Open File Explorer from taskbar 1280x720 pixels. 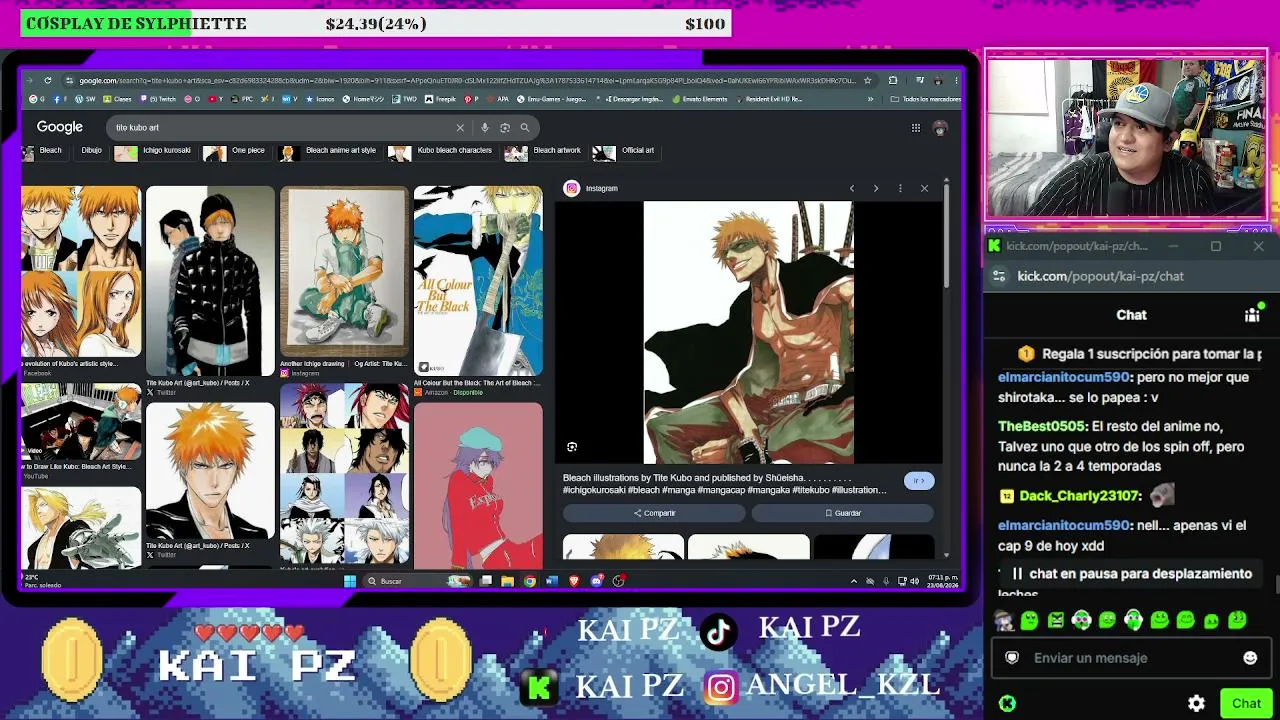coord(507,581)
